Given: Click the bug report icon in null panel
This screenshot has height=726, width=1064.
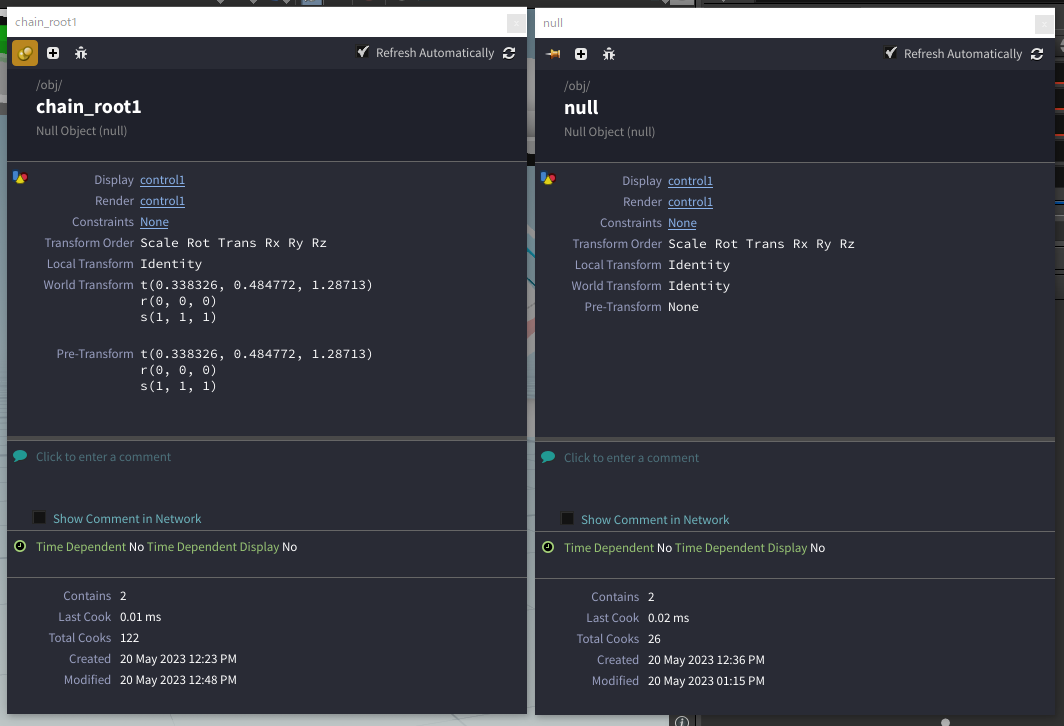Looking at the screenshot, I should point(608,54).
